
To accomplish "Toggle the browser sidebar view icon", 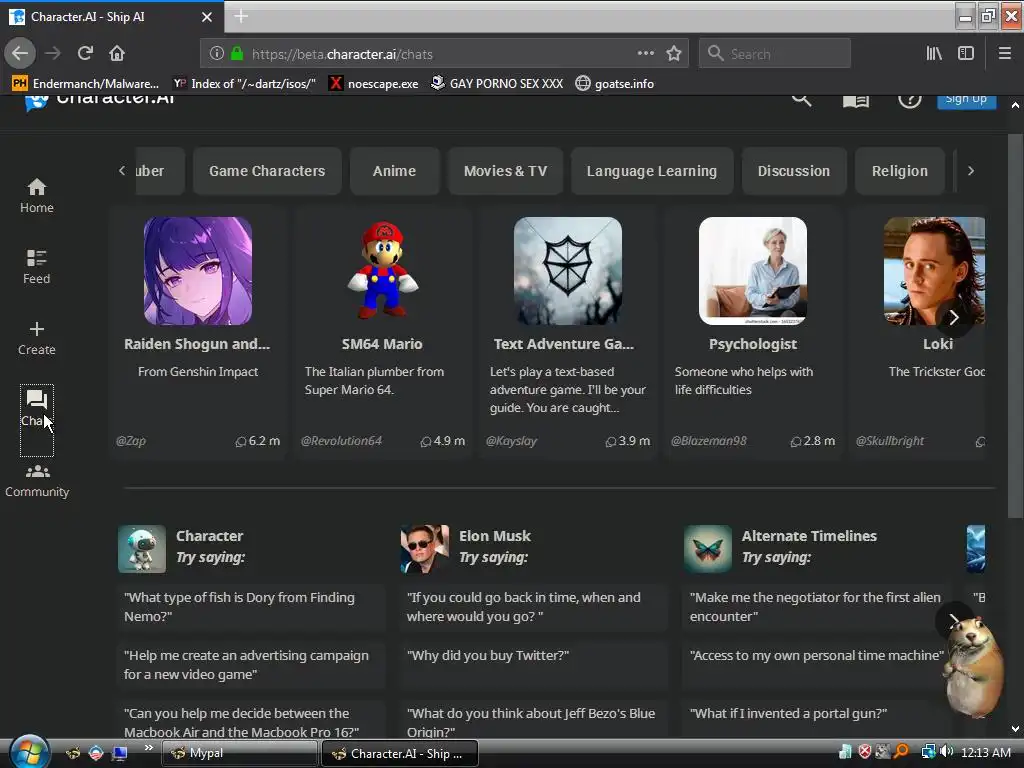I will tap(966, 54).
